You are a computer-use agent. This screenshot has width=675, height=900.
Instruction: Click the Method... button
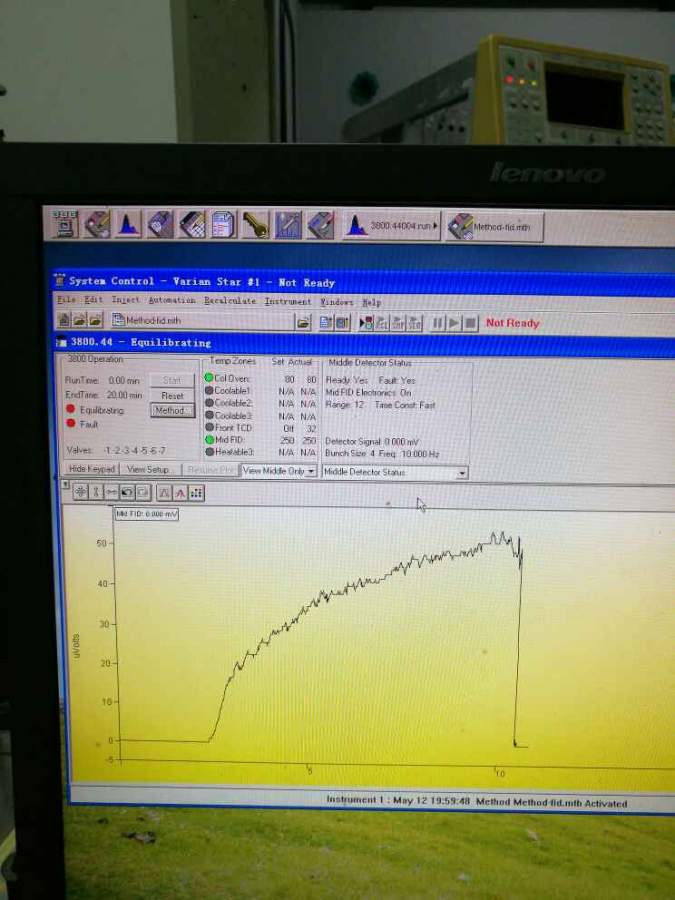(172, 410)
